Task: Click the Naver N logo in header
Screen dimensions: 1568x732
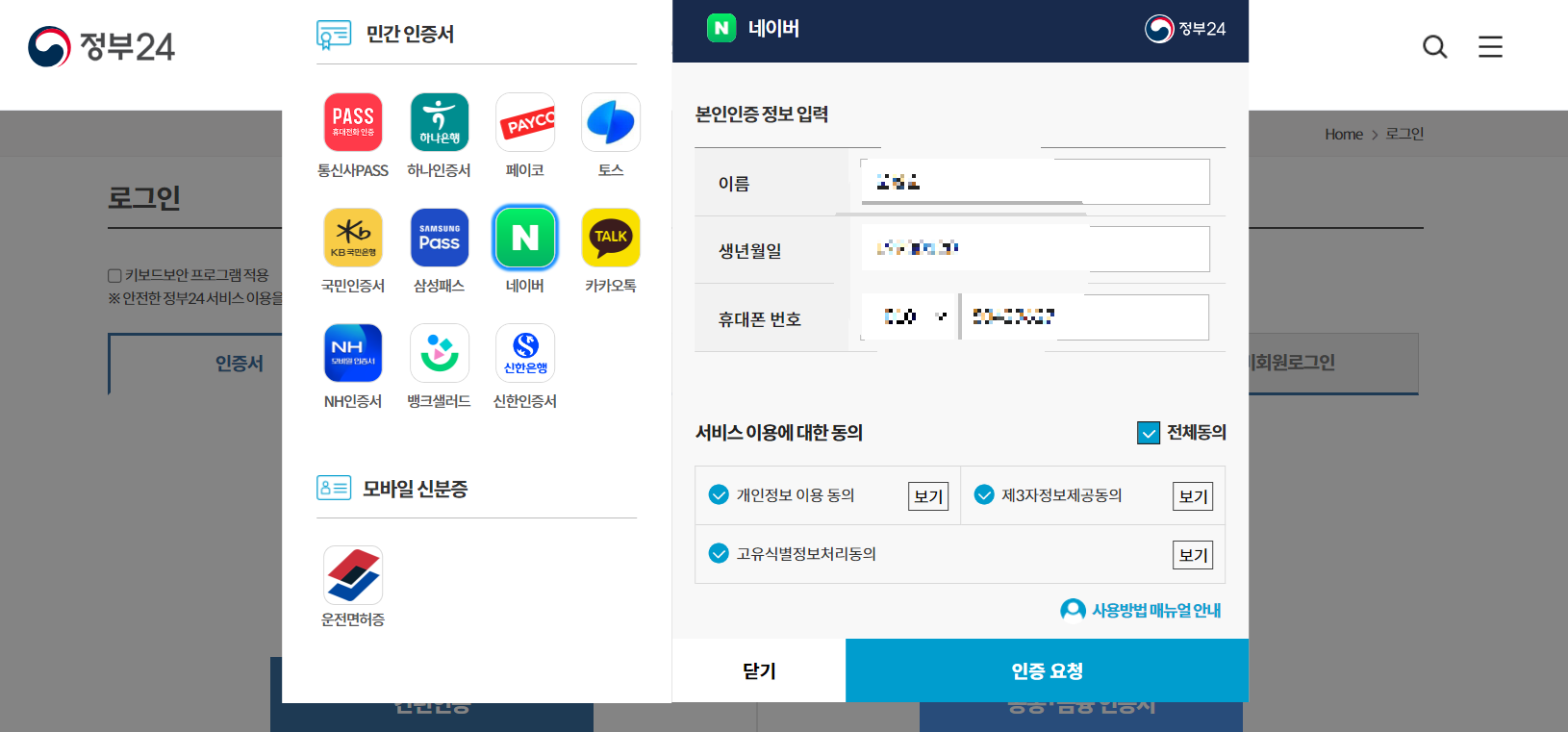Action: point(721,28)
